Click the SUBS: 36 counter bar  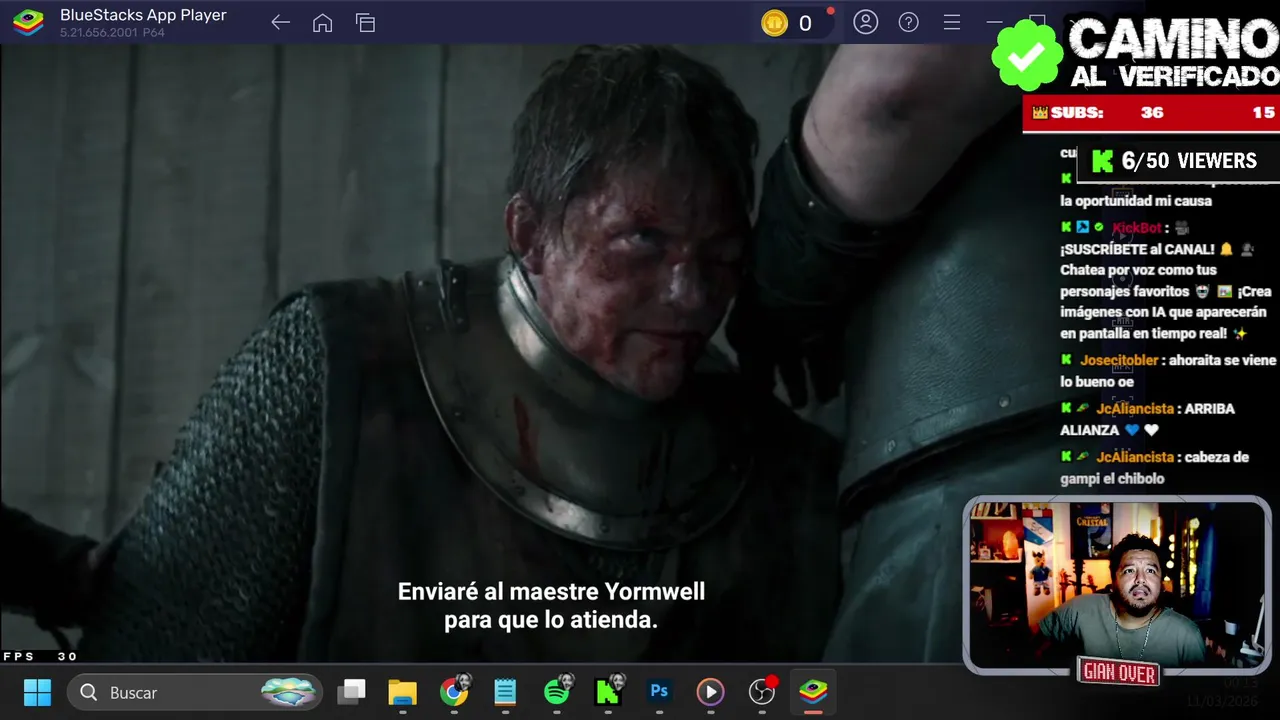(x=1151, y=113)
